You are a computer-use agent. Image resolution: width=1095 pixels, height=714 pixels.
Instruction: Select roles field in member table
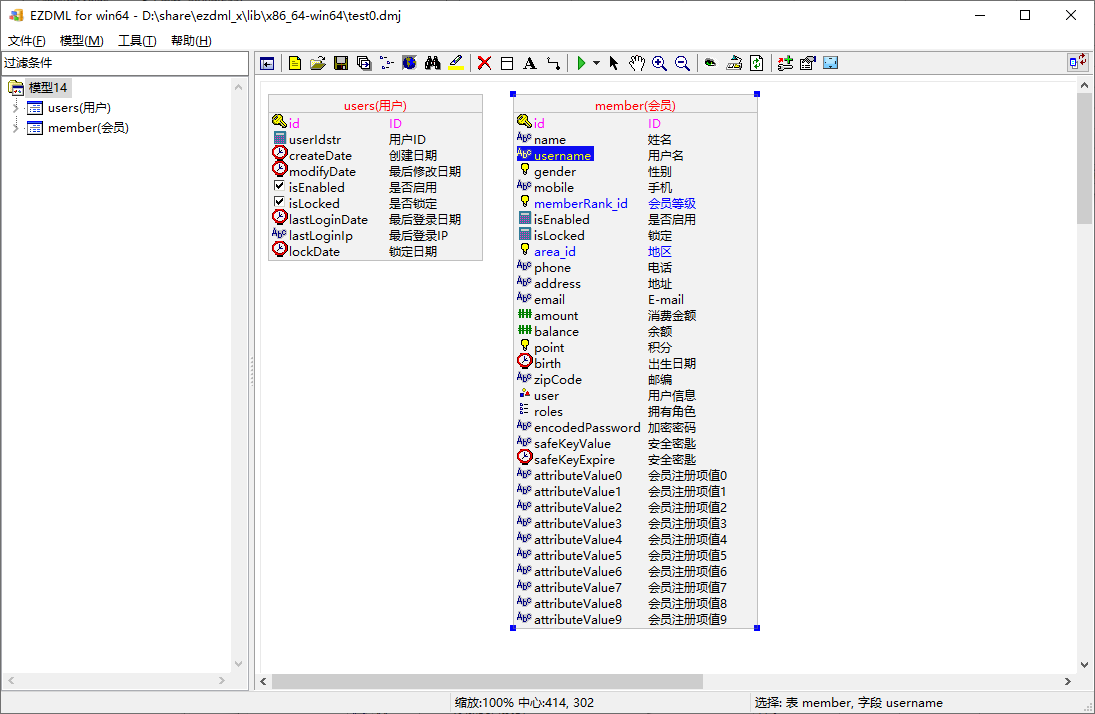pos(548,412)
